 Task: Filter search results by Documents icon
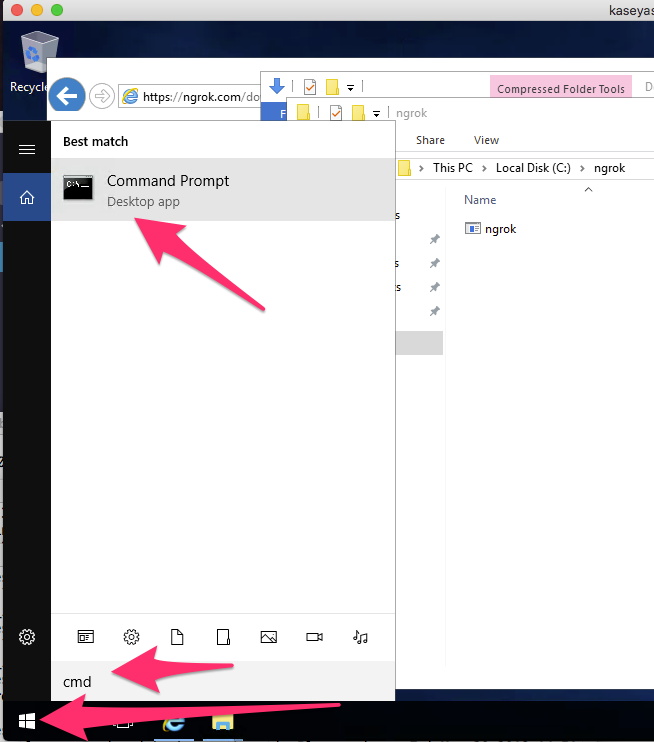[177, 637]
